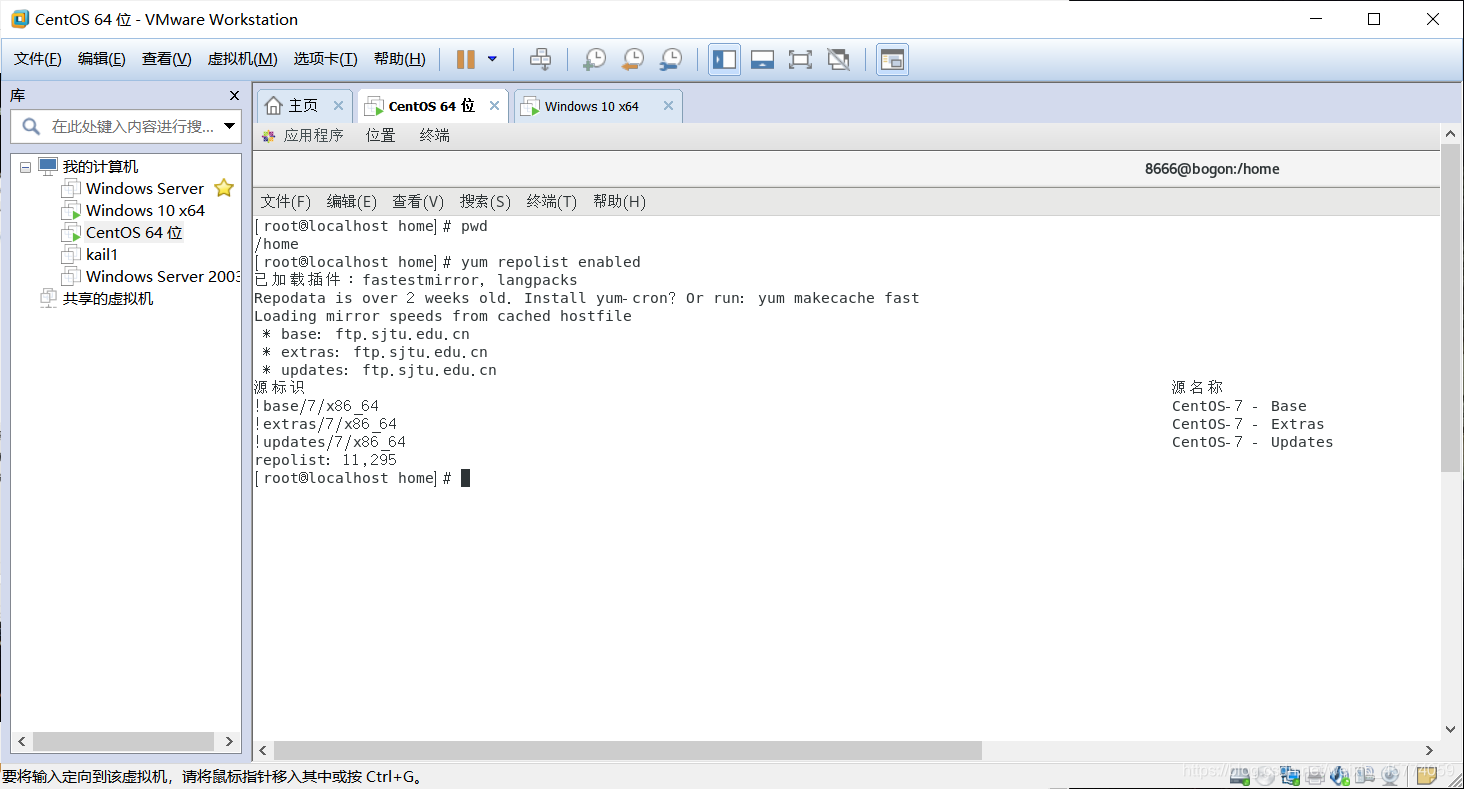The height and width of the screenshot is (789, 1464).
Task: Pause the virtual machine with the toolbar pause button
Action: point(465,60)
